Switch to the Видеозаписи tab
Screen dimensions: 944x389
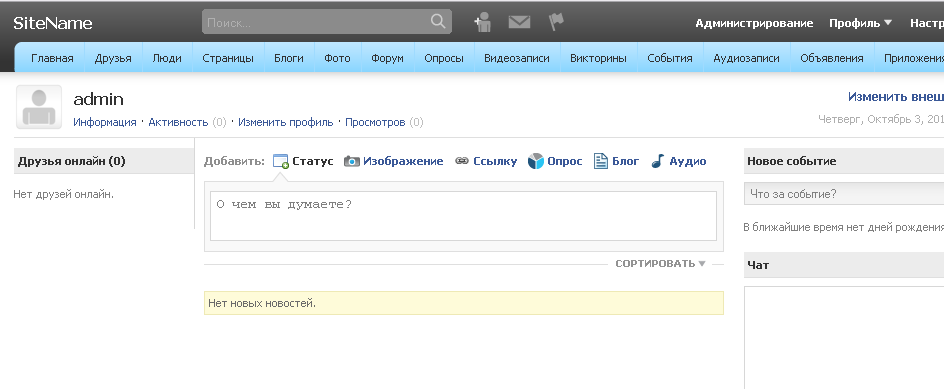(517, 58)
